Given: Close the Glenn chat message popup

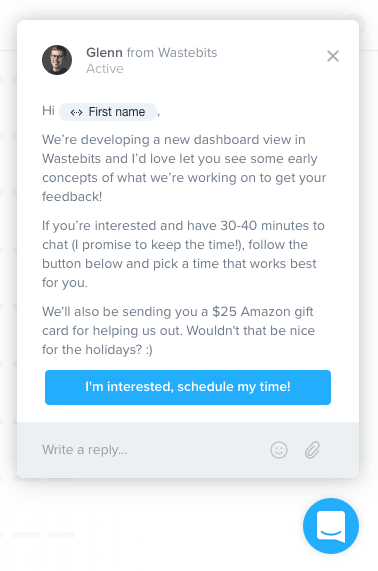Looking at the screenshot, I should pos(333,56).
